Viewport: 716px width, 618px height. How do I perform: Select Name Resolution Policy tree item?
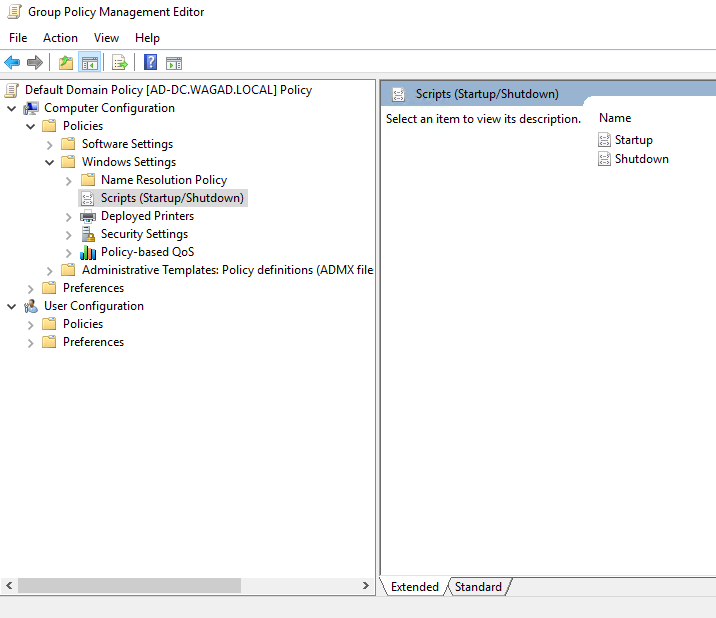163,180
